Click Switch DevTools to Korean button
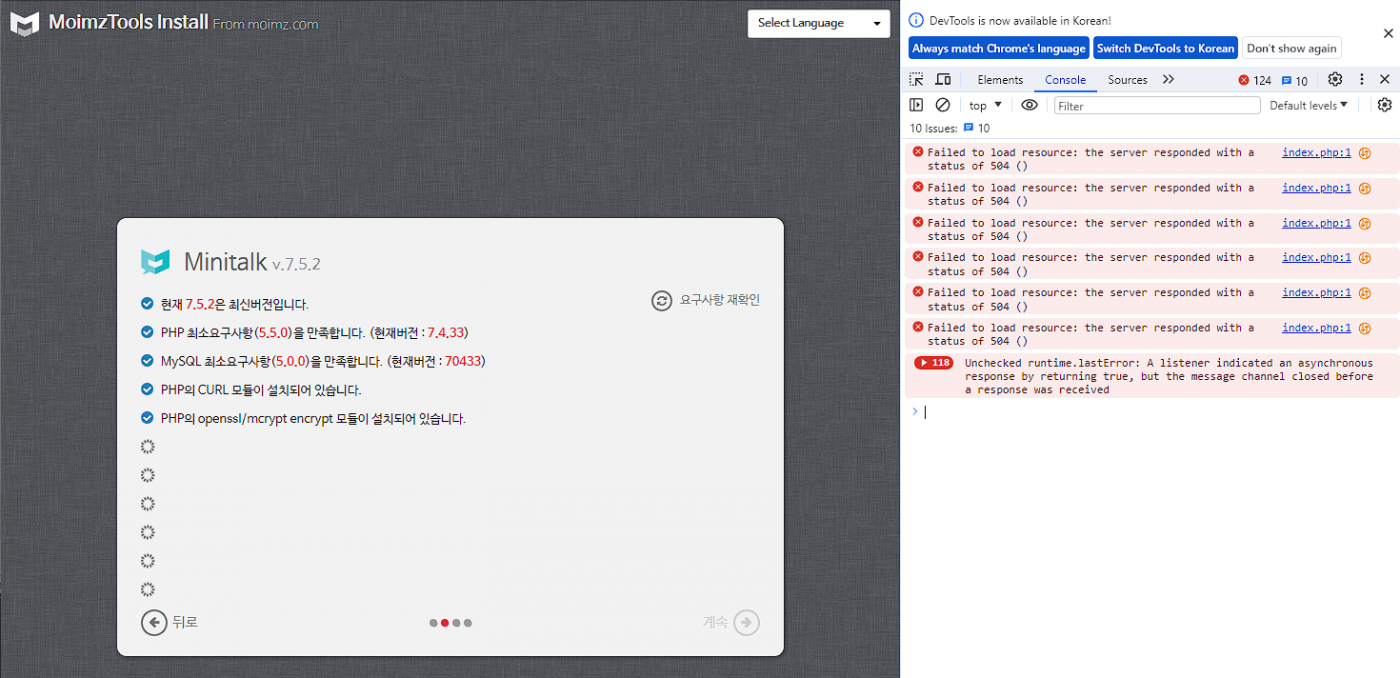1400x678 pixels. click(x=1166, y=48)
